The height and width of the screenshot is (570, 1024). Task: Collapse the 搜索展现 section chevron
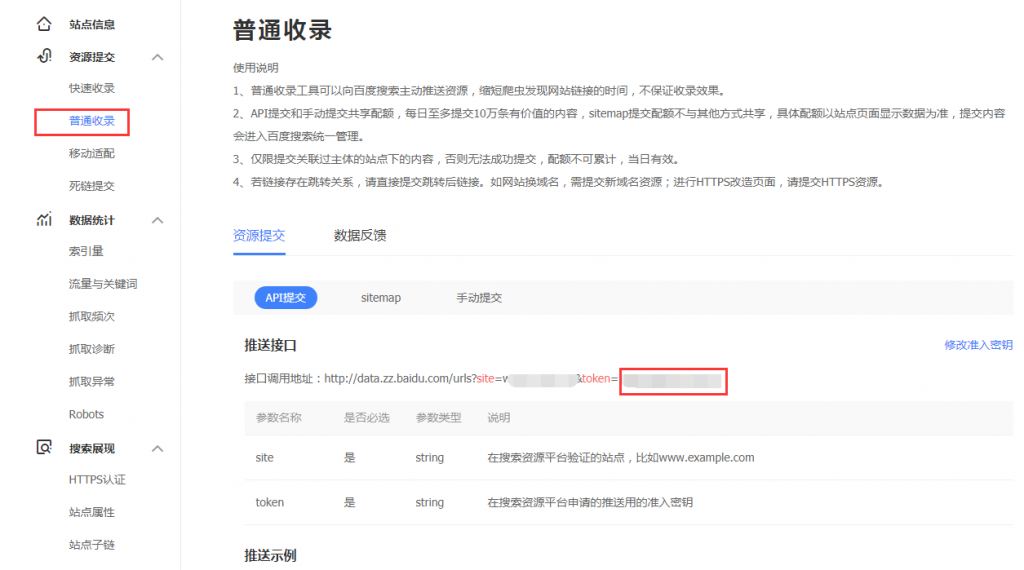pos(157,449)
